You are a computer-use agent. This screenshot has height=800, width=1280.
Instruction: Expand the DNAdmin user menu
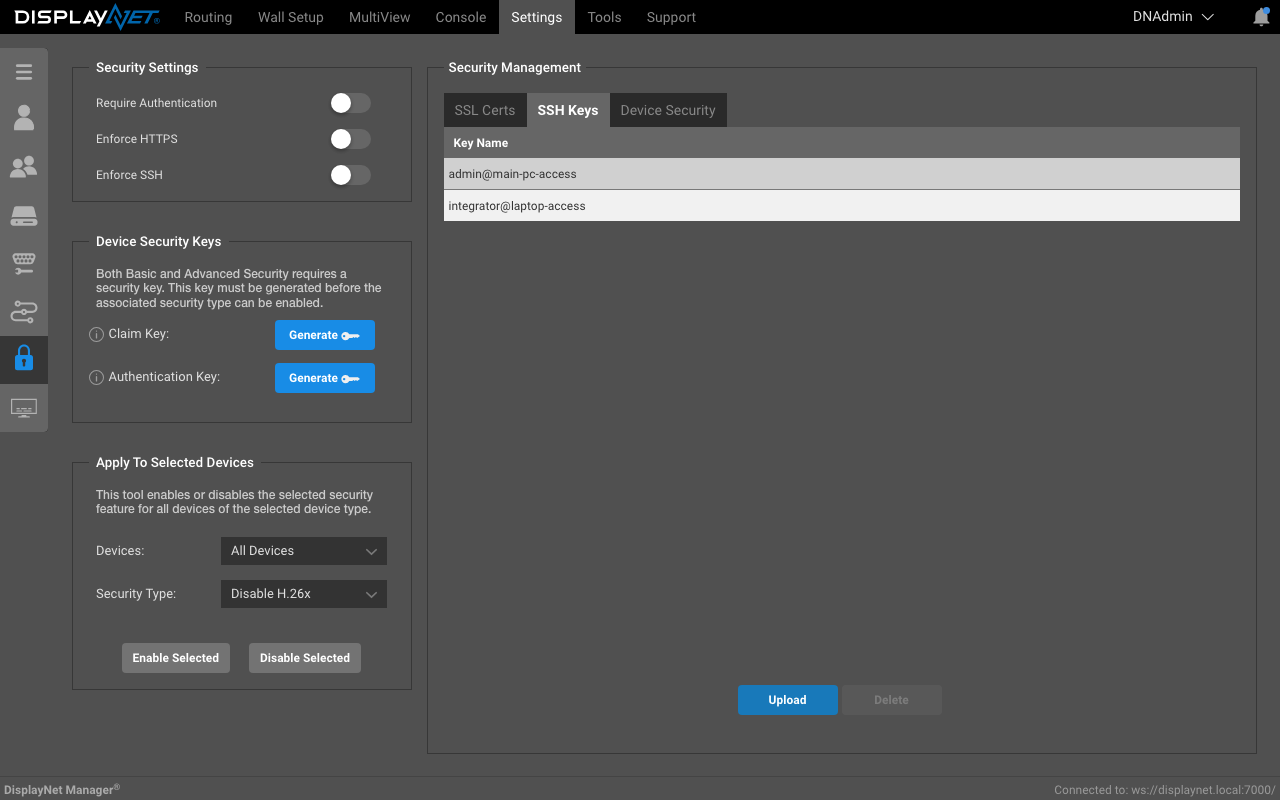1173,17
